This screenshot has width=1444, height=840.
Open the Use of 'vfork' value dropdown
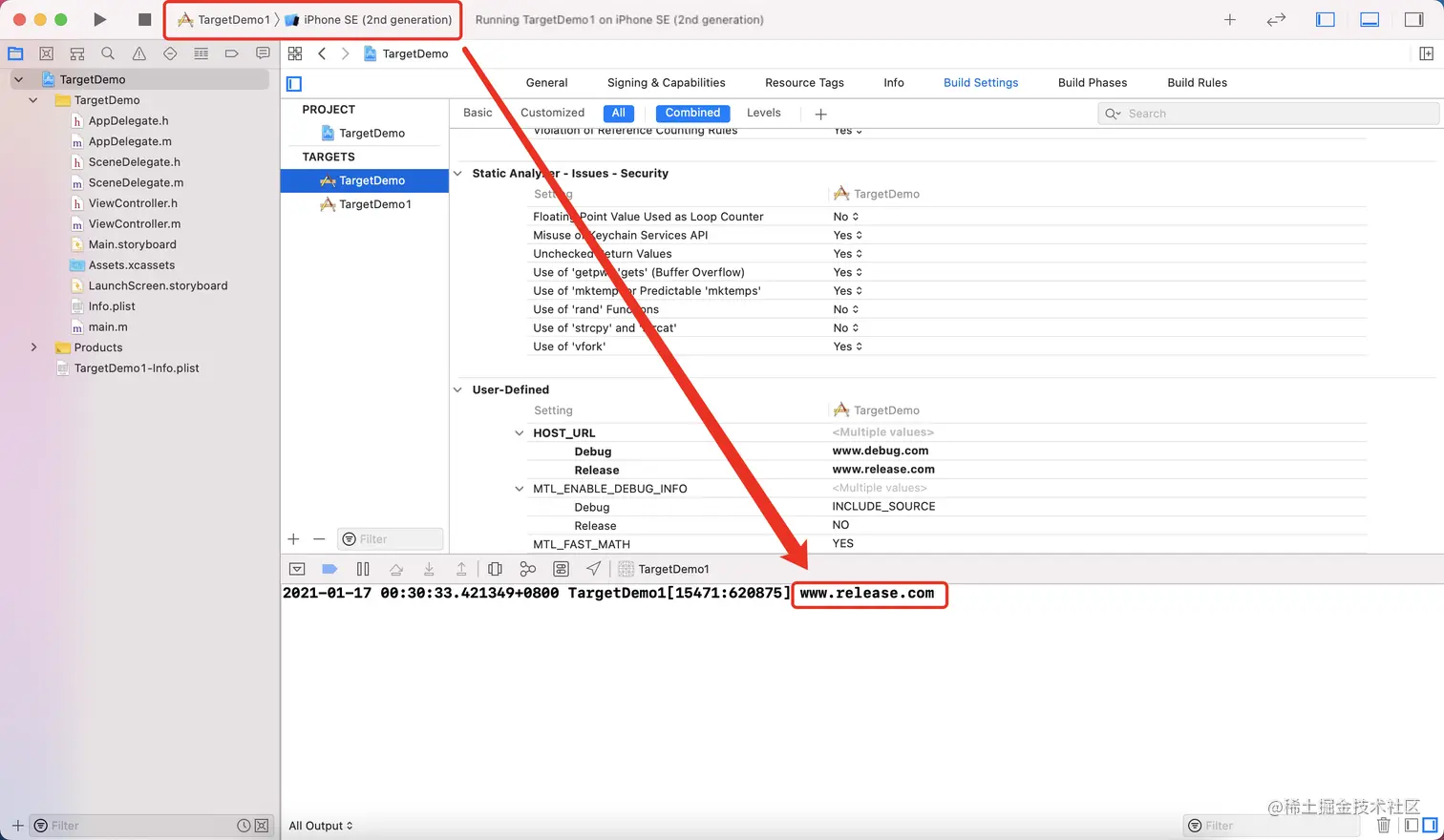[x=847, y=346]
